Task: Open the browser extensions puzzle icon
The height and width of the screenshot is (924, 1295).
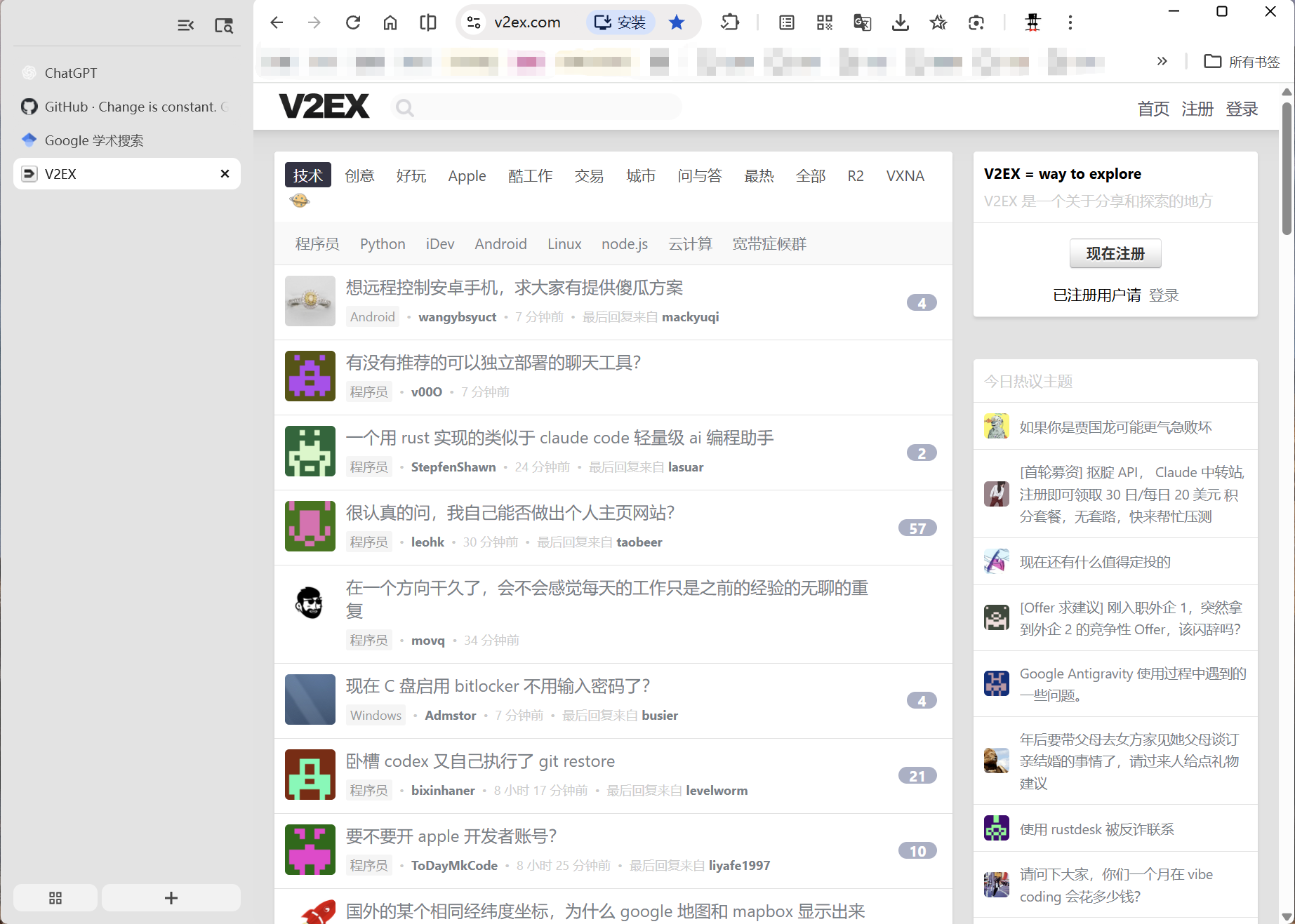Action: 730,22
